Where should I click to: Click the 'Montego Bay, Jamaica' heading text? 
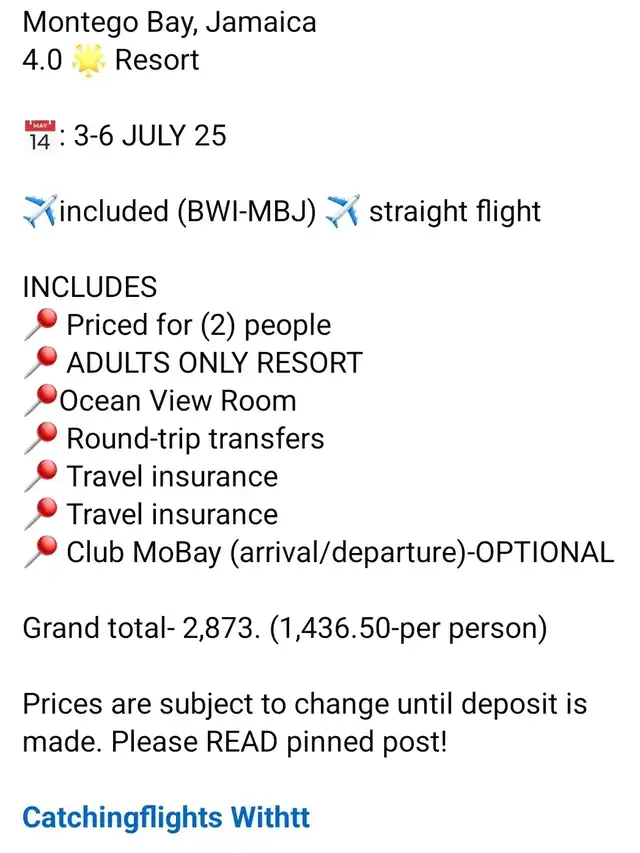click(x=169, y=23)
